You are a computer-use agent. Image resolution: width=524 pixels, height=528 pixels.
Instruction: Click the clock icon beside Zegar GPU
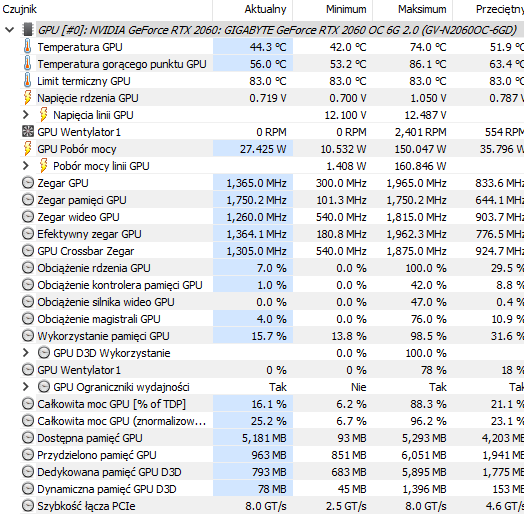[x=28, y=183]
